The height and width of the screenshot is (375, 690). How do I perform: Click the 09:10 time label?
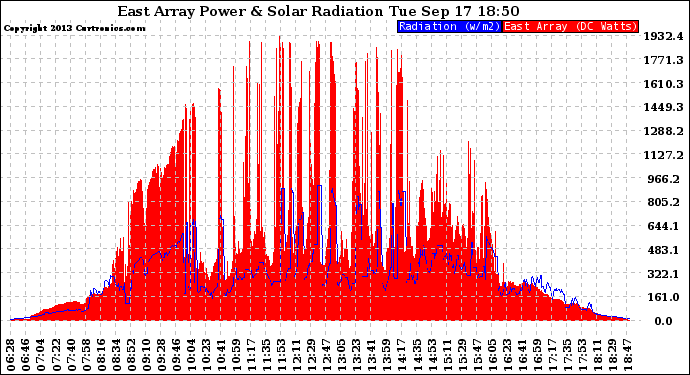tap(146, 354)
